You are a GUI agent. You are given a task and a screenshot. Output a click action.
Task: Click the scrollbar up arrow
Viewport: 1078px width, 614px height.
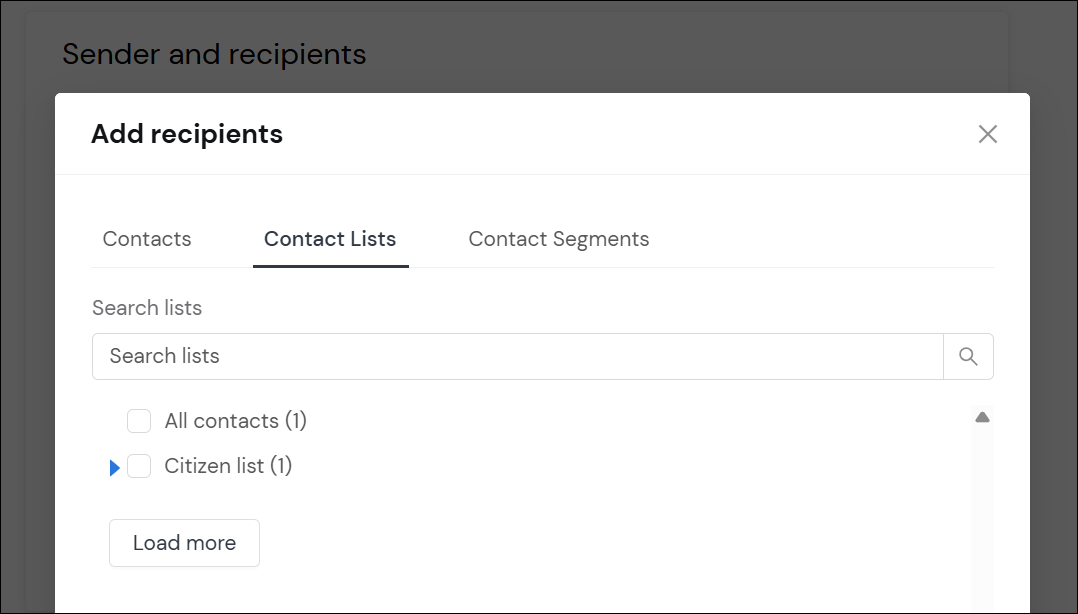pyautogui.click(x=982, y=416)
